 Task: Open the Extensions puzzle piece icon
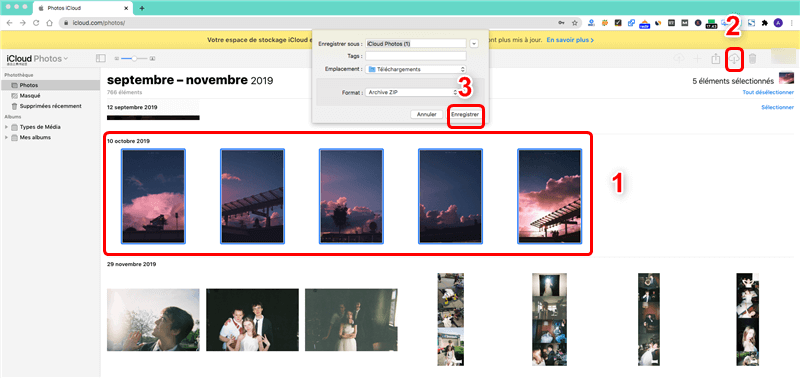pyautogui.click(x=765, y=23)
